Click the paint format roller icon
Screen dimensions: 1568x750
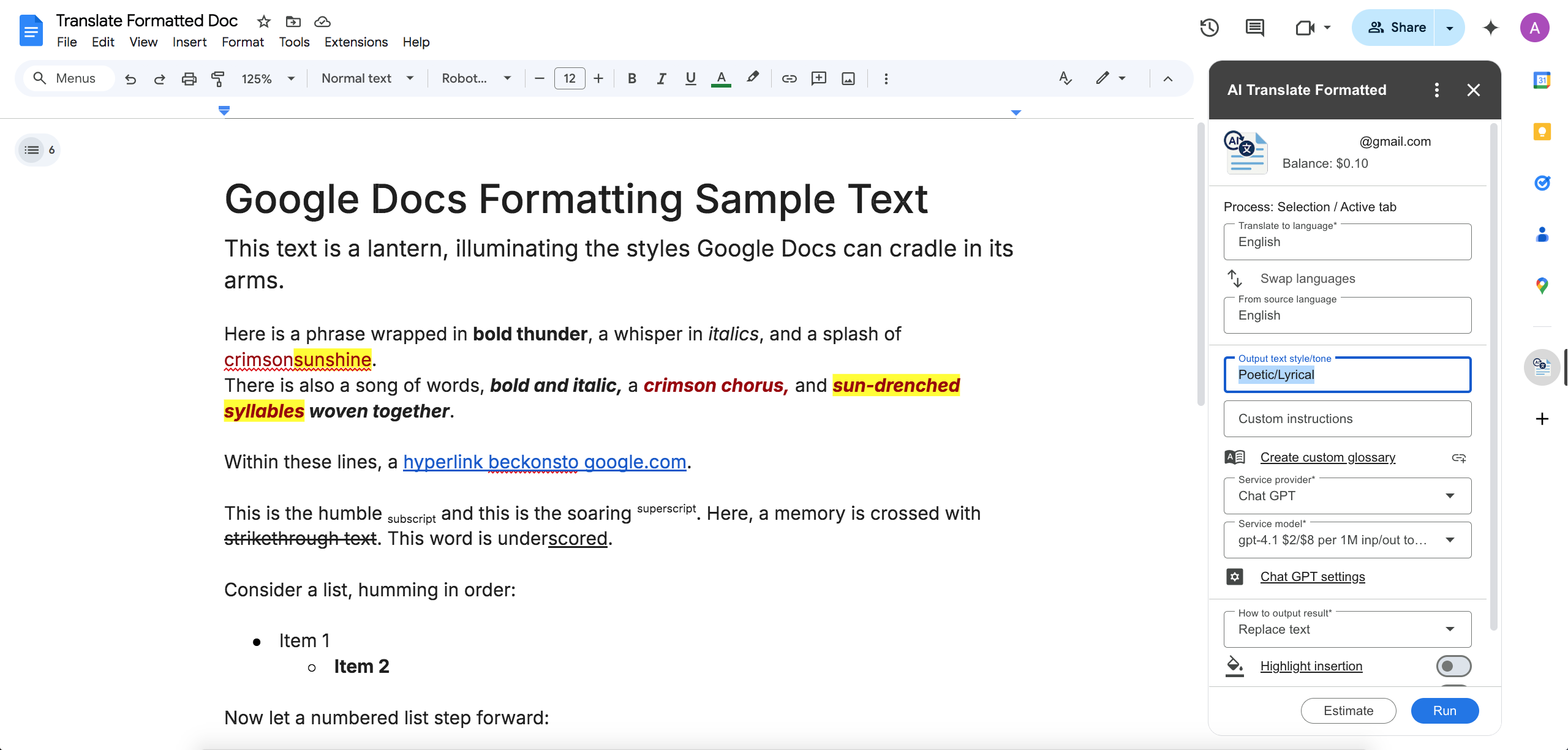[217, 78]
